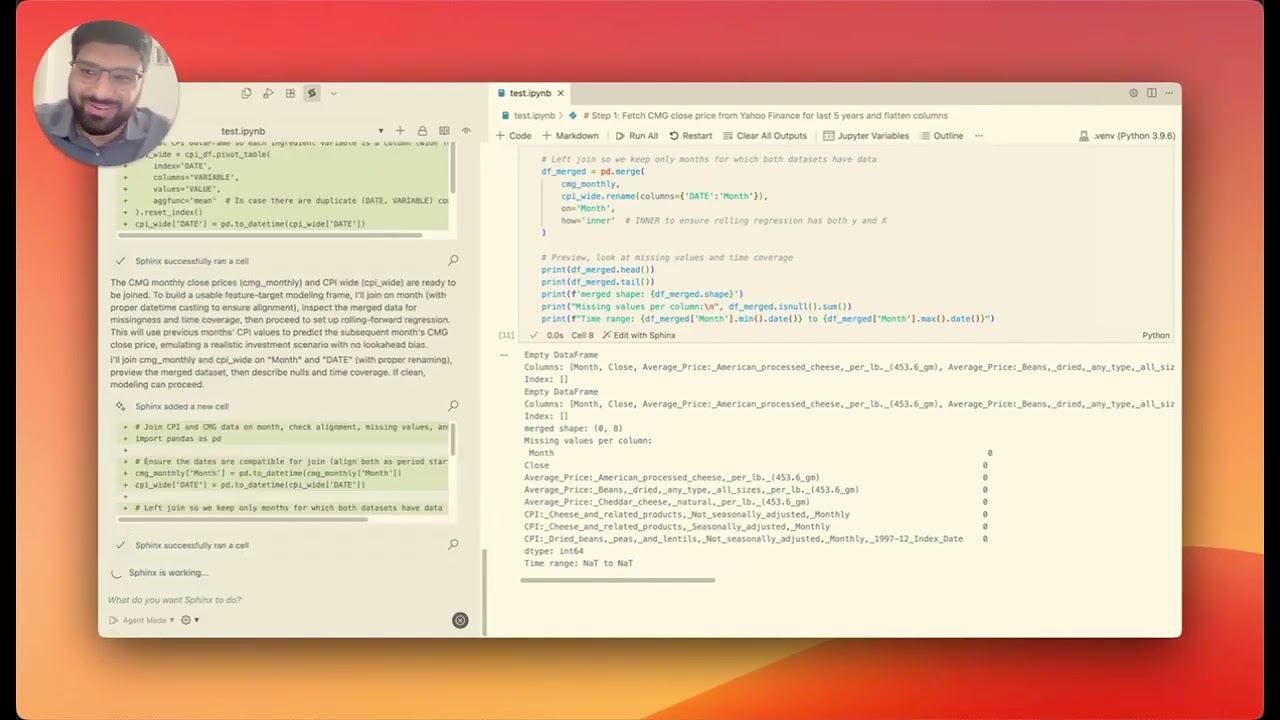
Task: Clear All Outputs in the notebook
Action: (764, 135)
